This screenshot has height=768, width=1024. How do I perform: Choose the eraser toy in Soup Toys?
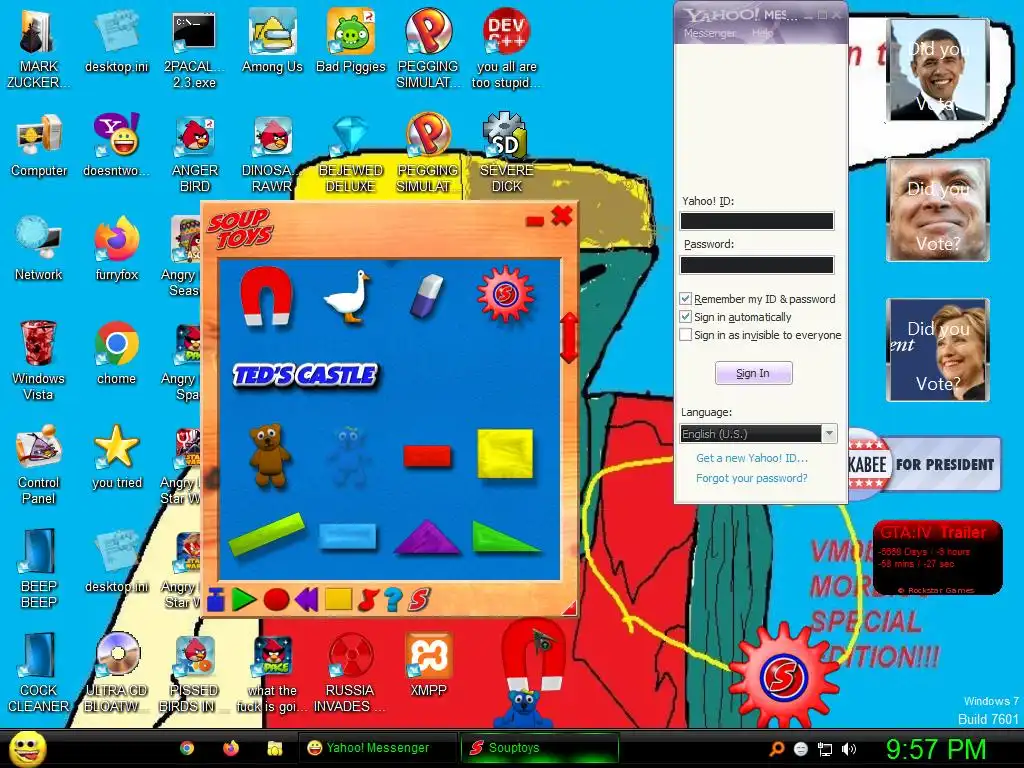point(427,296)
